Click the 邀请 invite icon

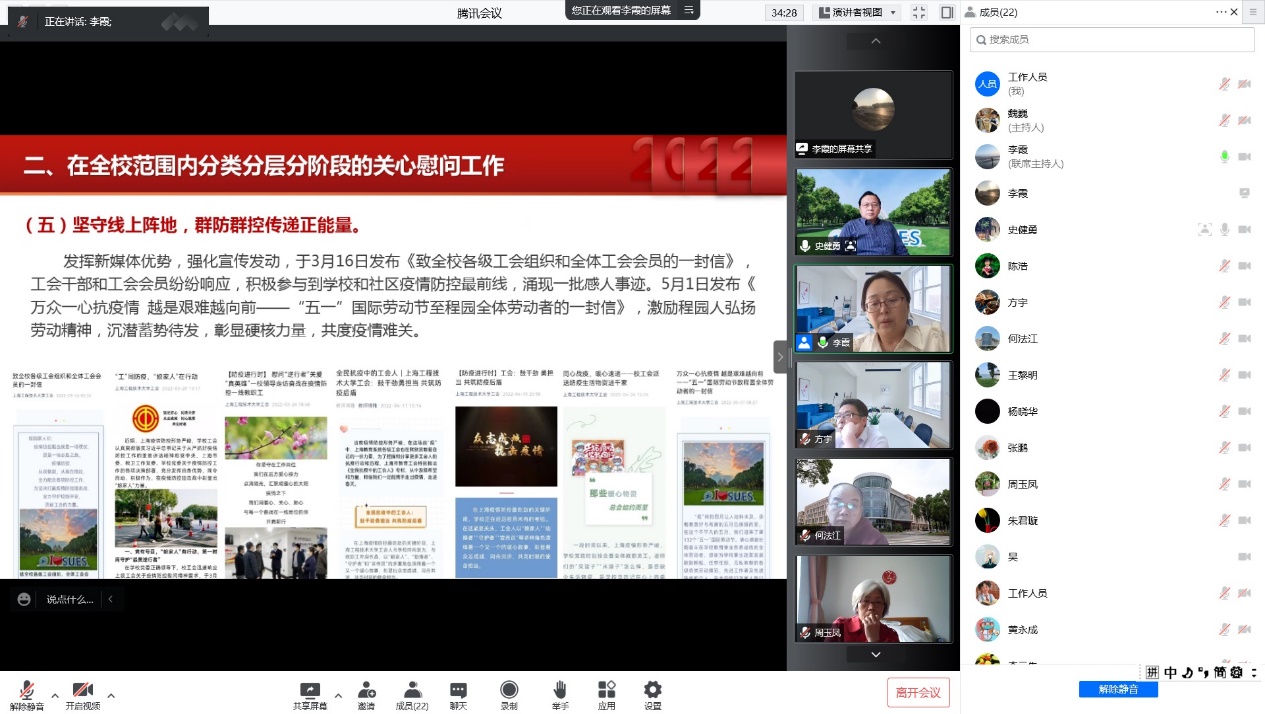pyautogui.click(x=366, y=691)
